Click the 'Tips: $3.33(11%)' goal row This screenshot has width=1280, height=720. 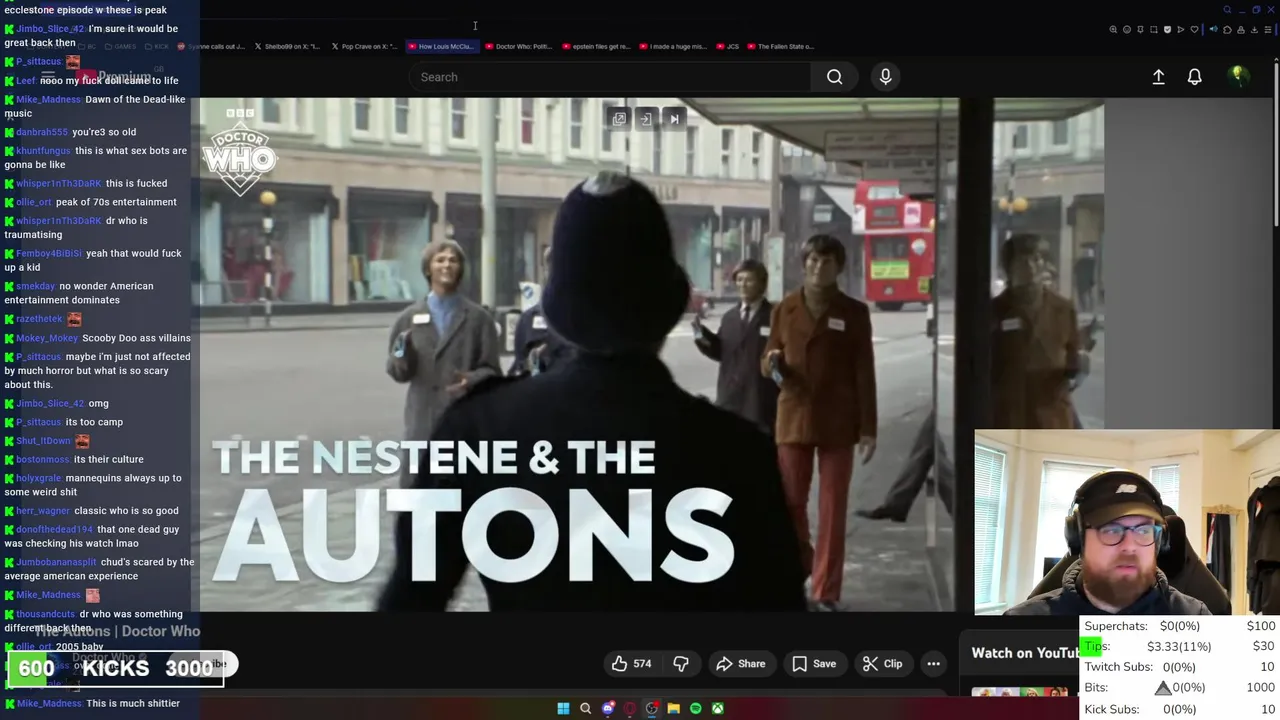click(1179, 647)
